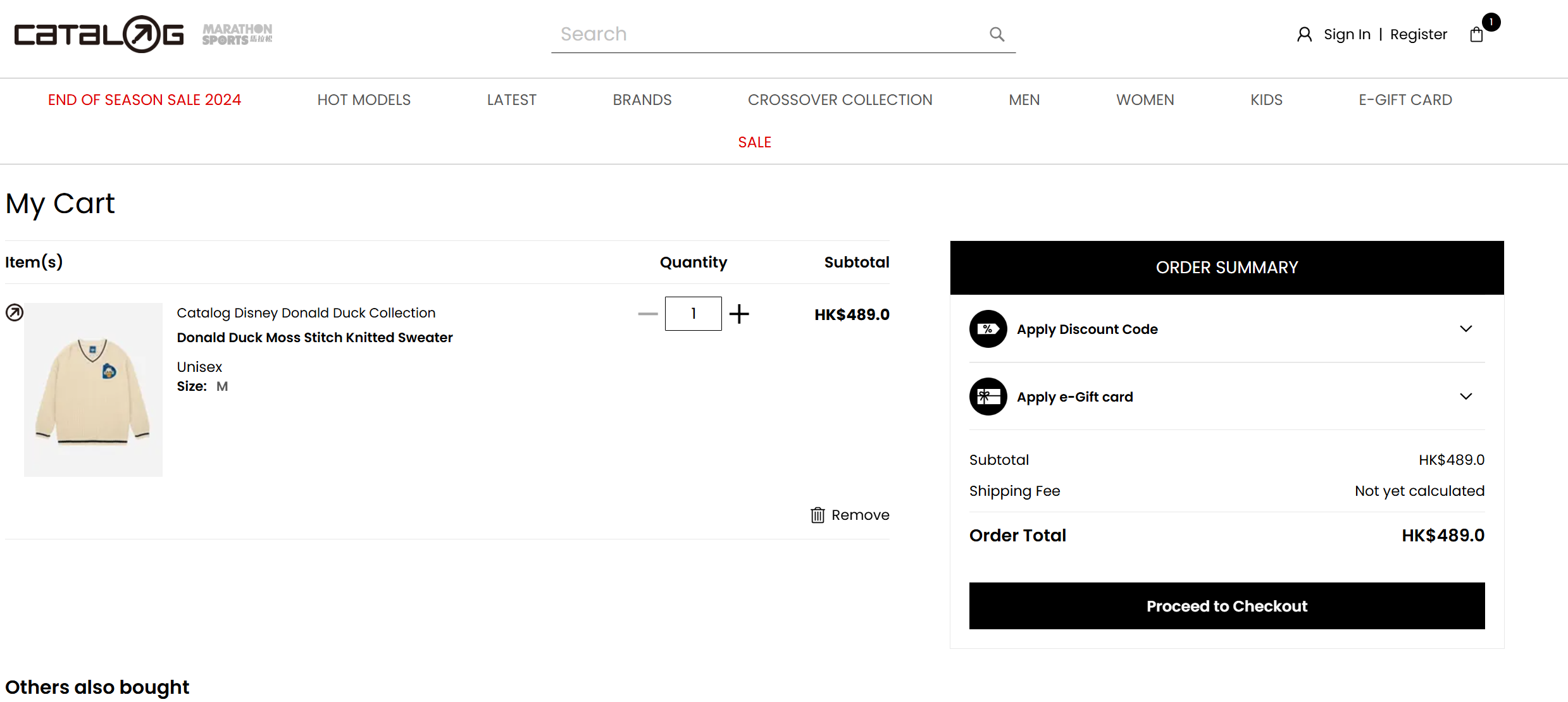
Task: Open WOMEN menu item
Action: [x=1145, y=100]
